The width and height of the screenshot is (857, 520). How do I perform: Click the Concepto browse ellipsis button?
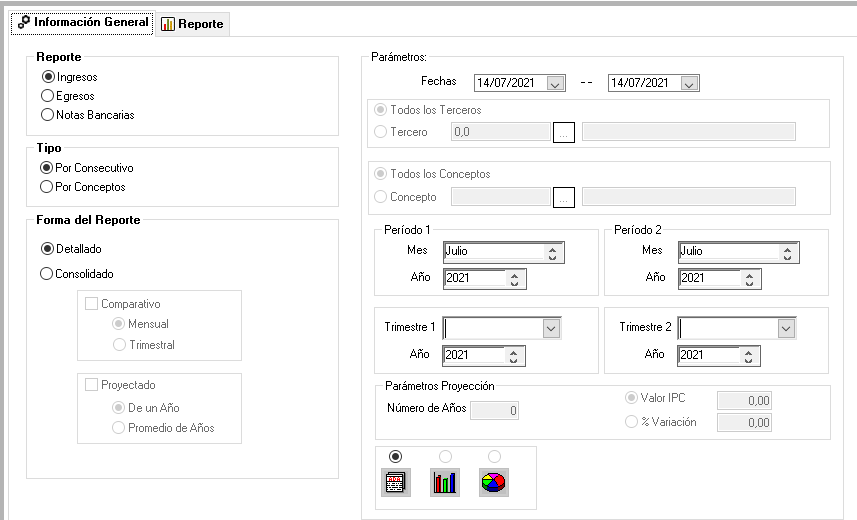tap(564, 198)
